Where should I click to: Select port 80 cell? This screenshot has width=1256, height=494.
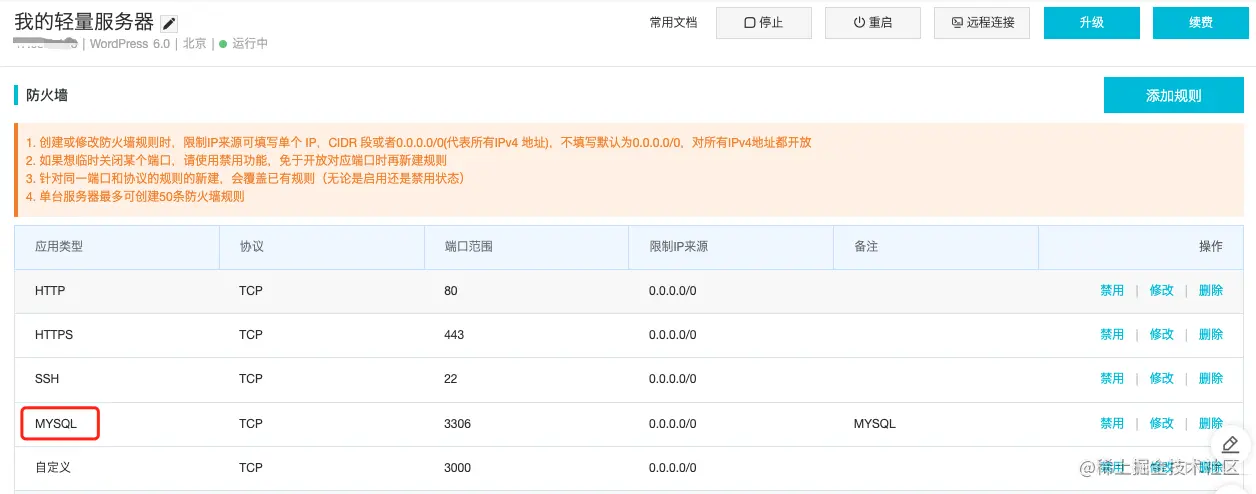[451, 291]
